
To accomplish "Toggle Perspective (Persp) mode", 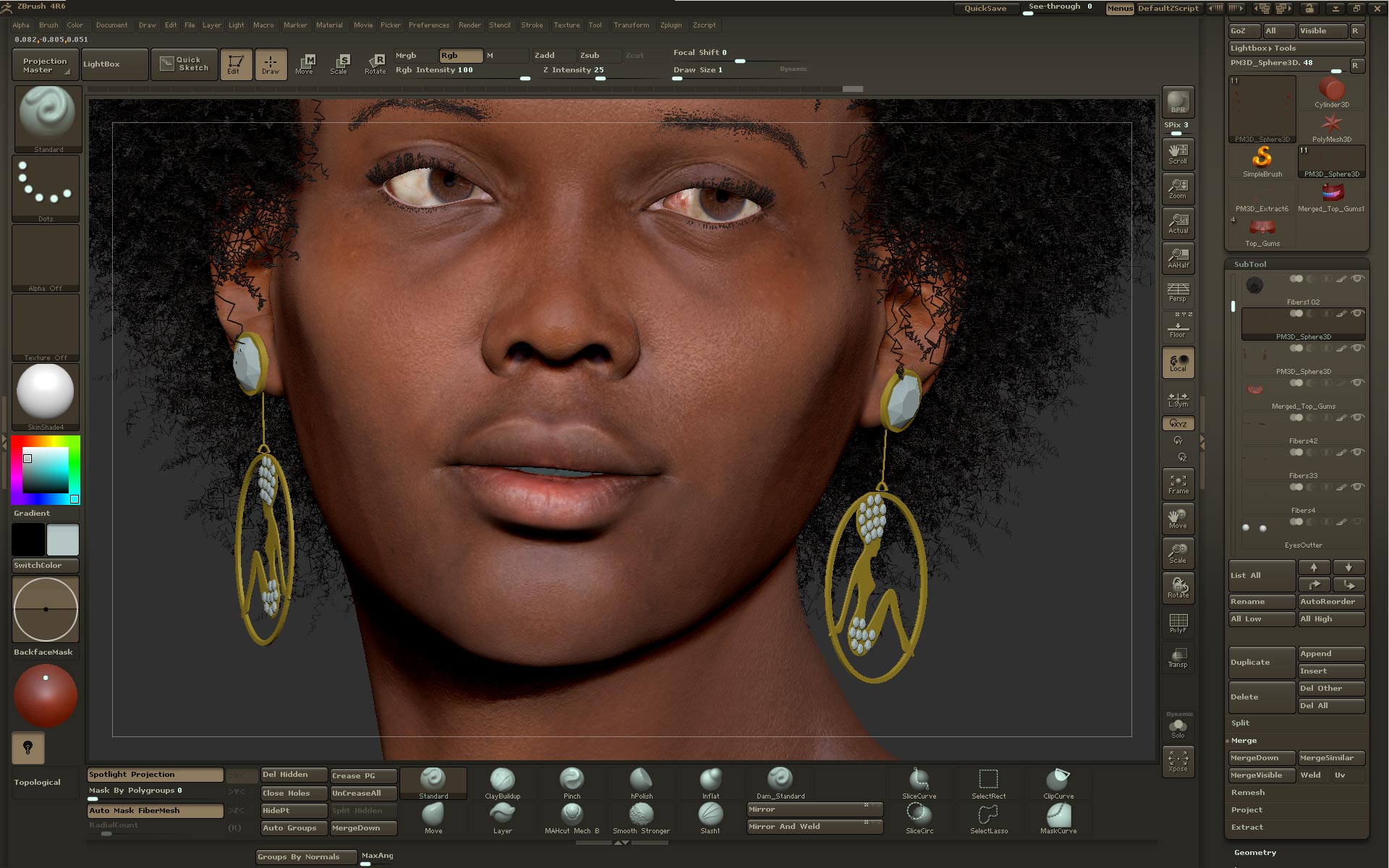I will click(x=1178, y=292).
